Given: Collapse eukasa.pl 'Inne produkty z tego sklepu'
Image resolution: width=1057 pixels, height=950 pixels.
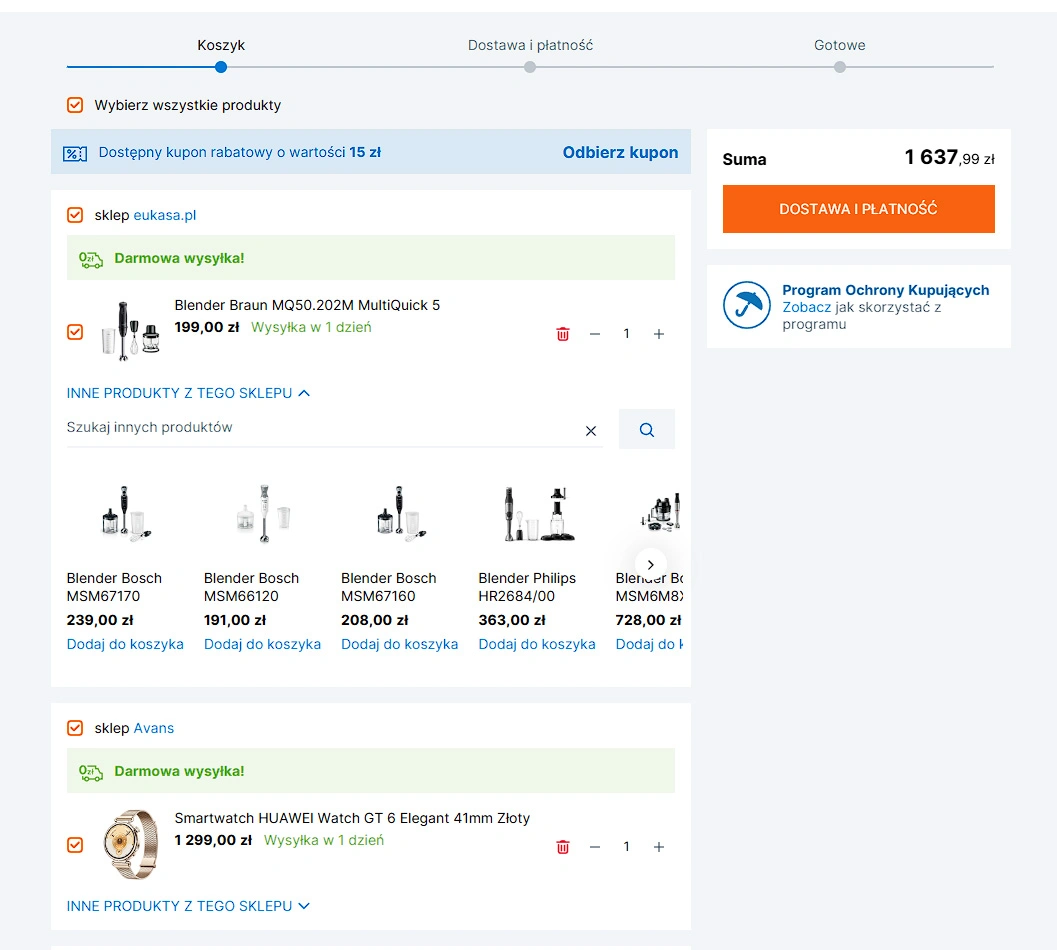Looking at the screenshot, I should tap(188, 393).
